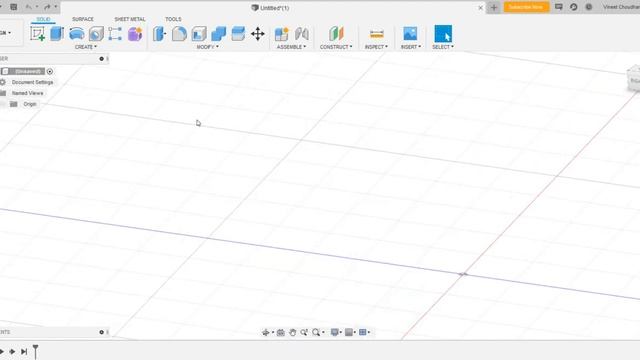Click the Look At icon
640x360 pixels.
[281, 332]
